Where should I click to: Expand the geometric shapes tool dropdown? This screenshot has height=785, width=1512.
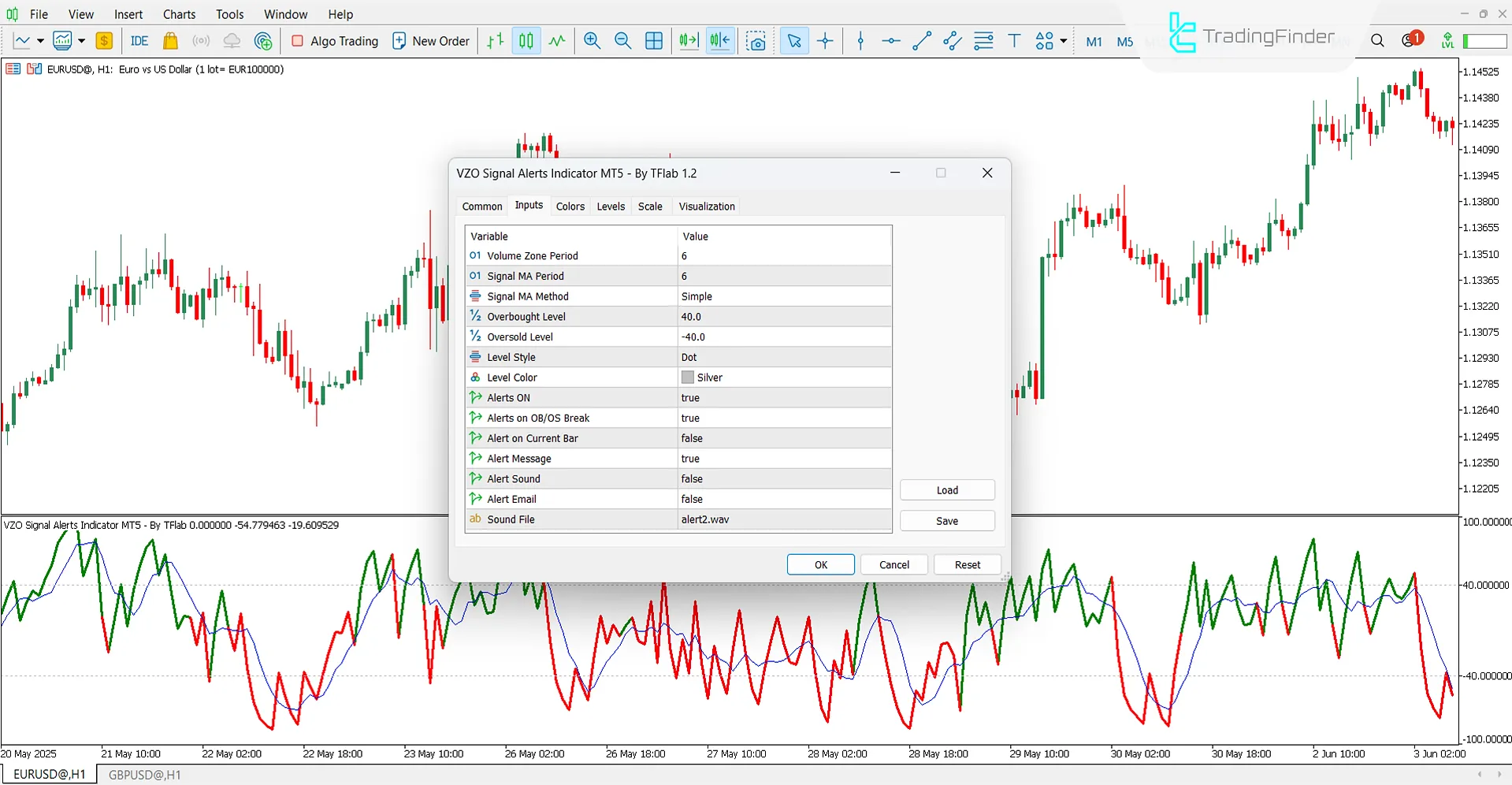coord(1062,41)
